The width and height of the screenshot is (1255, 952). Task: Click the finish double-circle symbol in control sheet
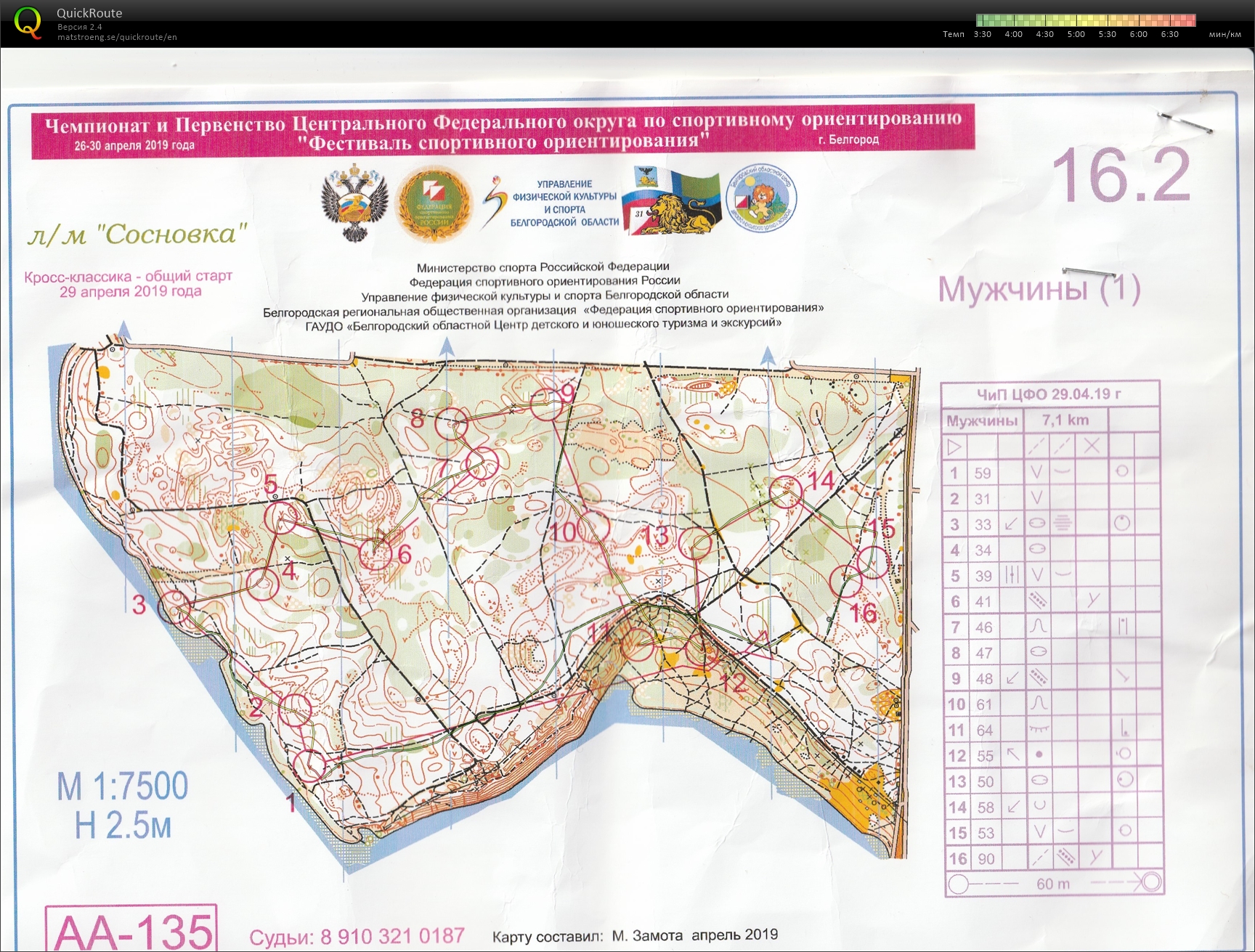[x=1151, y=882]
